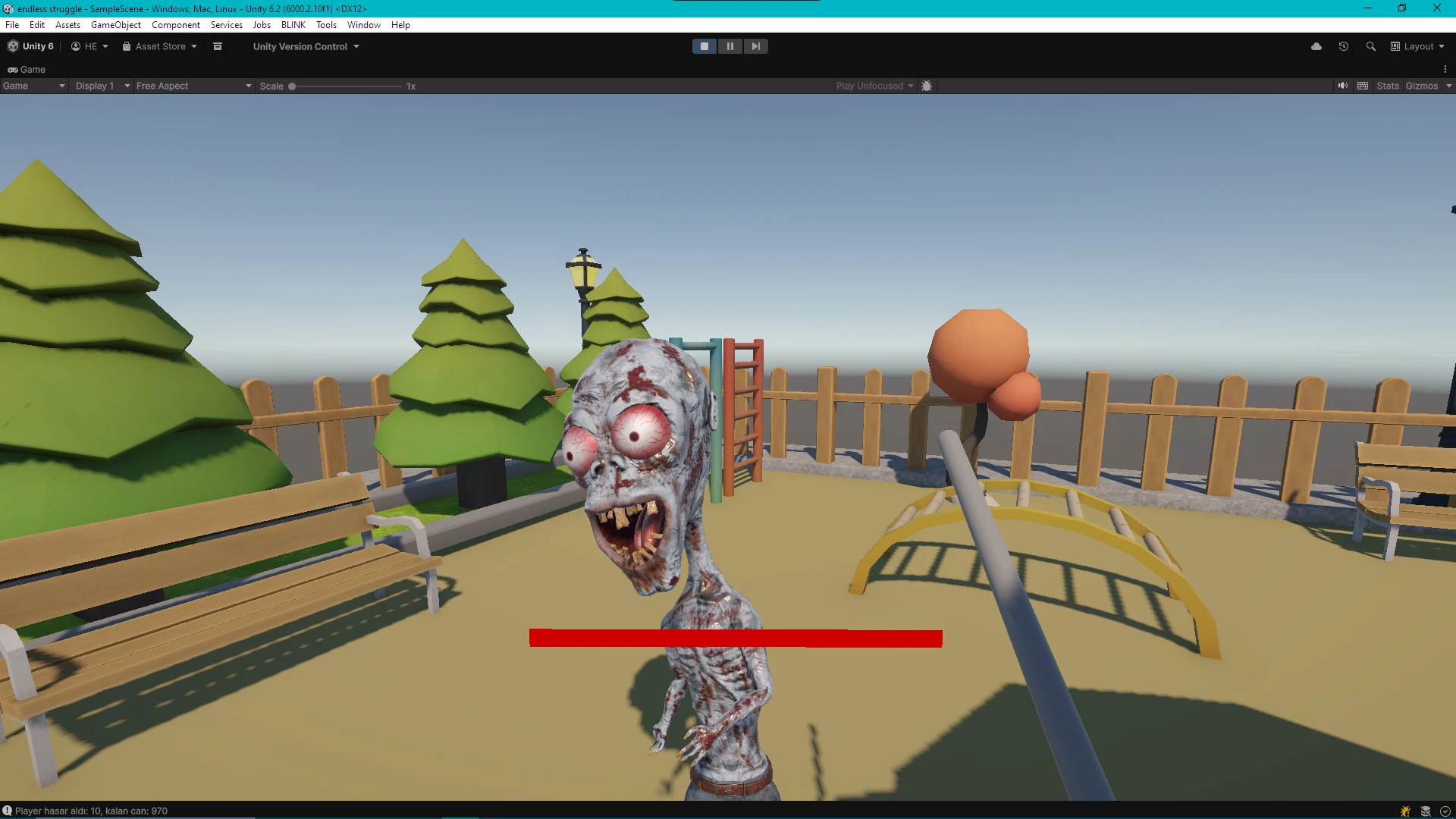Click the global search magnifier icon

[1370, 46]
